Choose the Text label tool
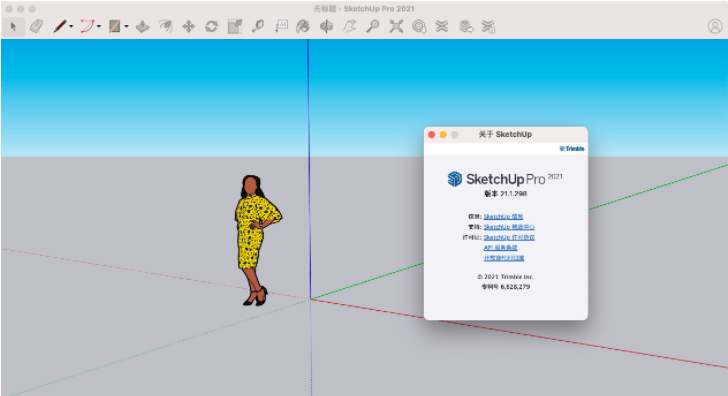The height and width of the screenshot is (396, 728). point(281,26)
